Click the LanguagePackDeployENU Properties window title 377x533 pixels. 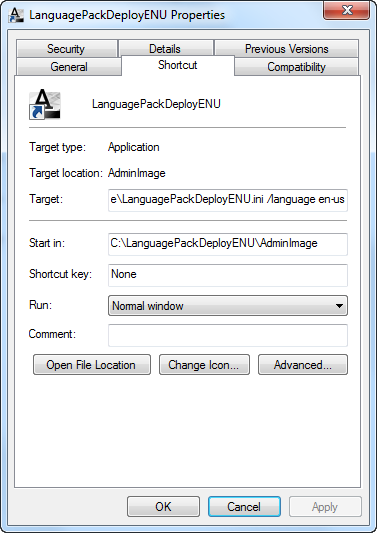click(127, 15)
